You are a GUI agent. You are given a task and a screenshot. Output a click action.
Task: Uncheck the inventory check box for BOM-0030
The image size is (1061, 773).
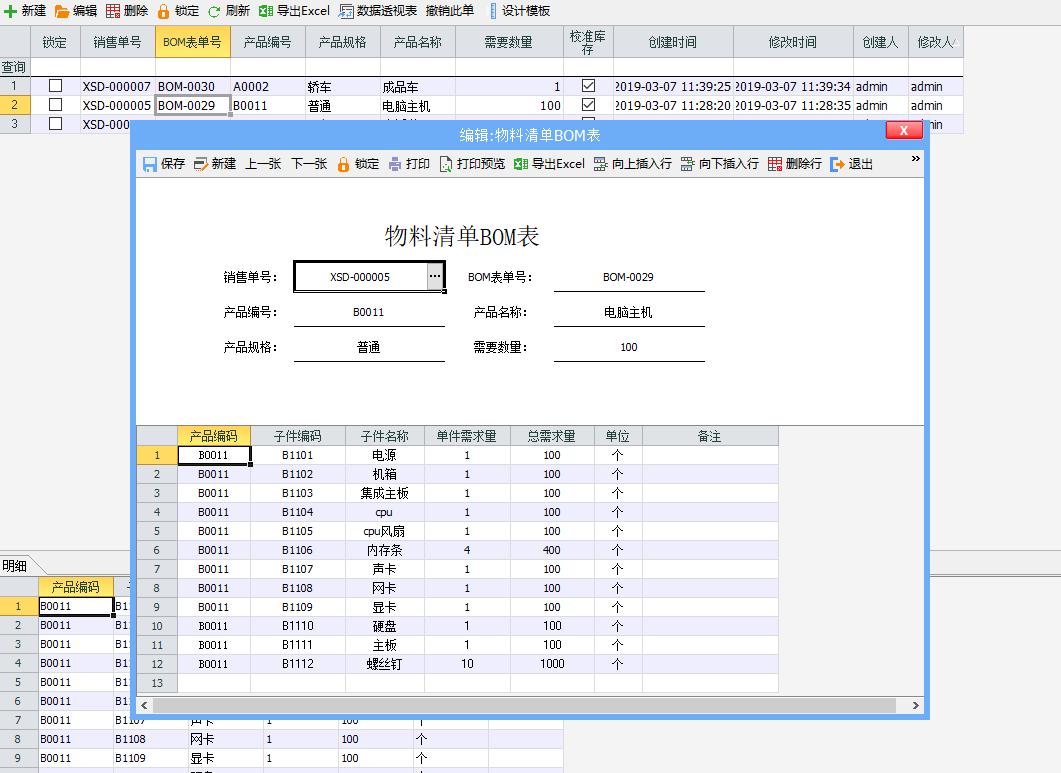(588, 86)
